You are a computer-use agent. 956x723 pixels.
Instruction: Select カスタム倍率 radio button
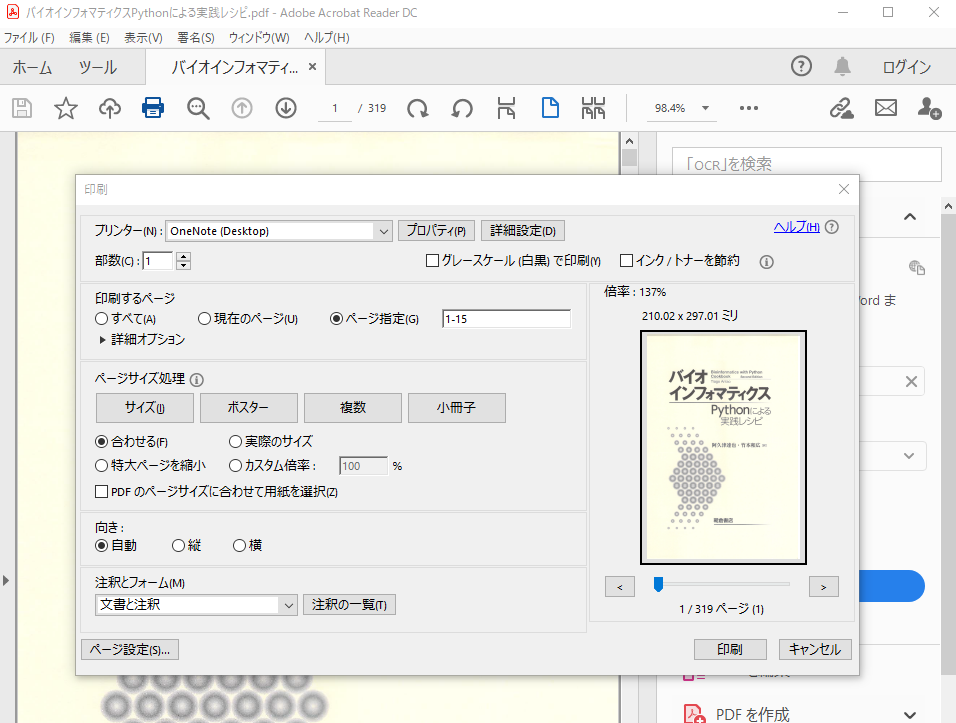235,466
